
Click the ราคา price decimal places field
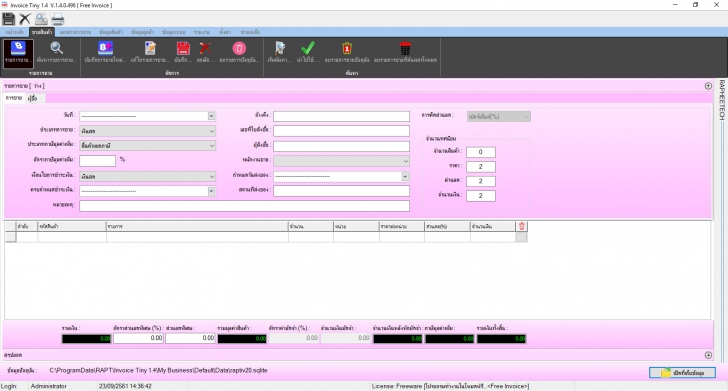point(481,167)
